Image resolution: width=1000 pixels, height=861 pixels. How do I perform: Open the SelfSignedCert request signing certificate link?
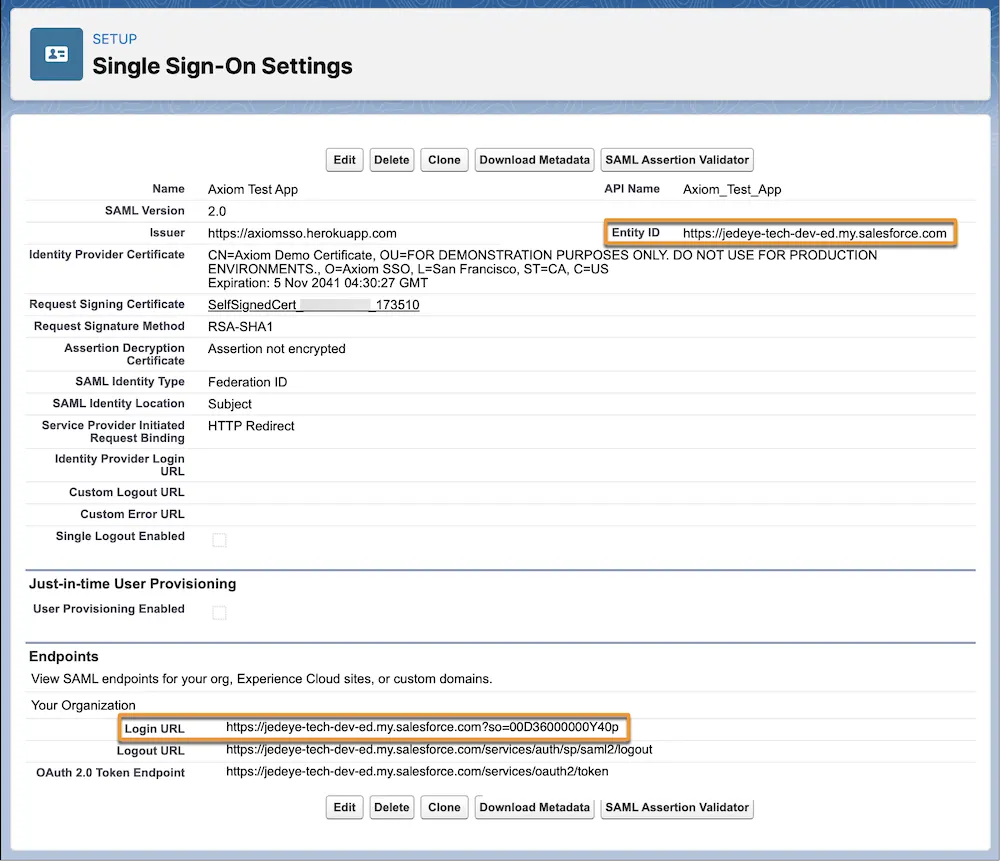(314, 305)
